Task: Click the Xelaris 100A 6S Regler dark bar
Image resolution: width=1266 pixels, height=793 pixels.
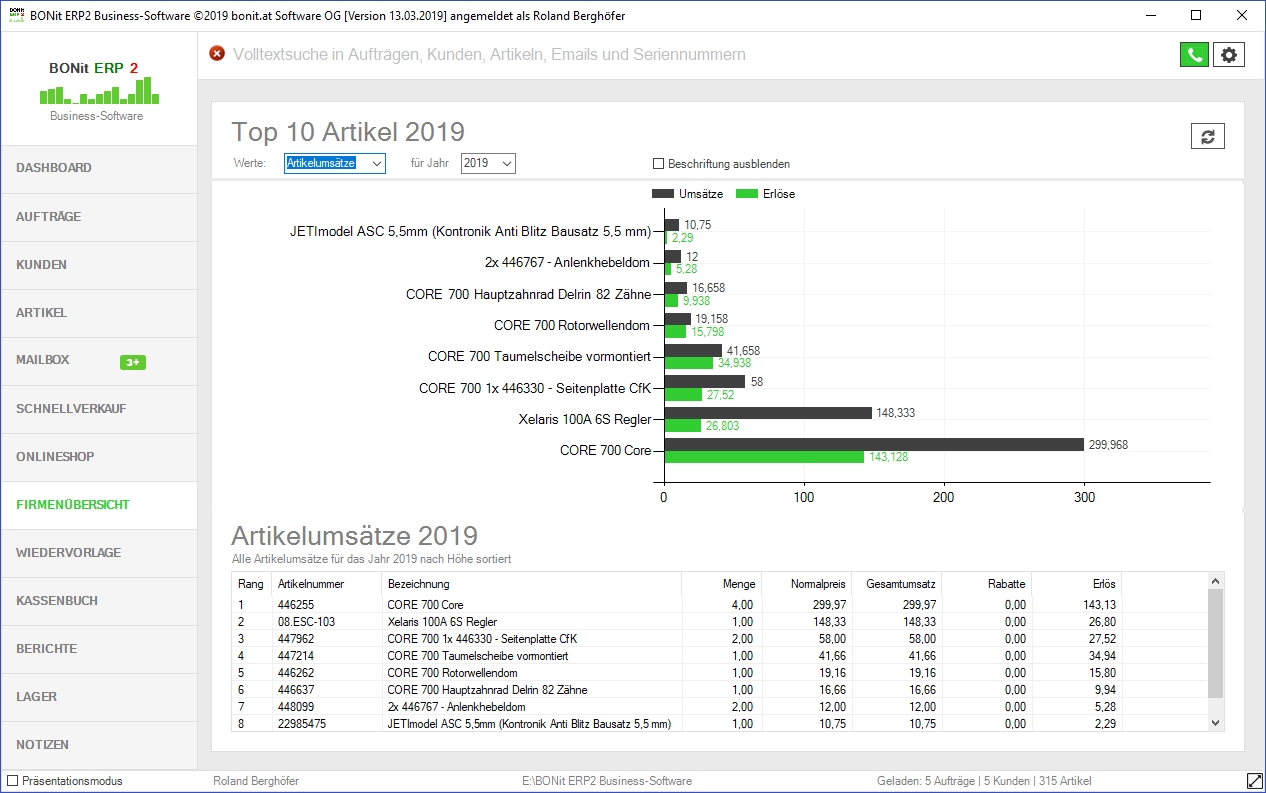Action: point(768,413)
